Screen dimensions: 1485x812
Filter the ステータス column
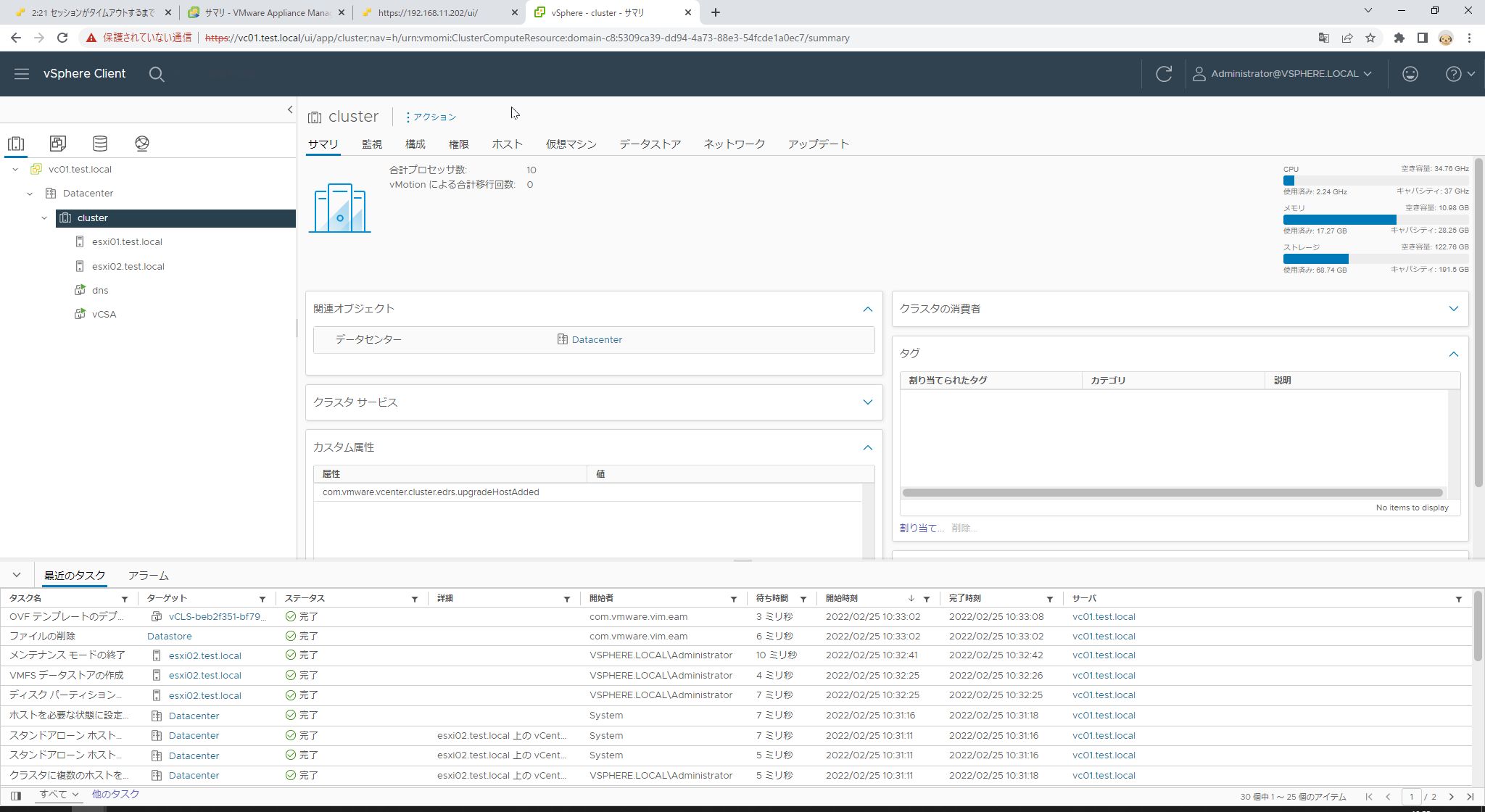415,600
